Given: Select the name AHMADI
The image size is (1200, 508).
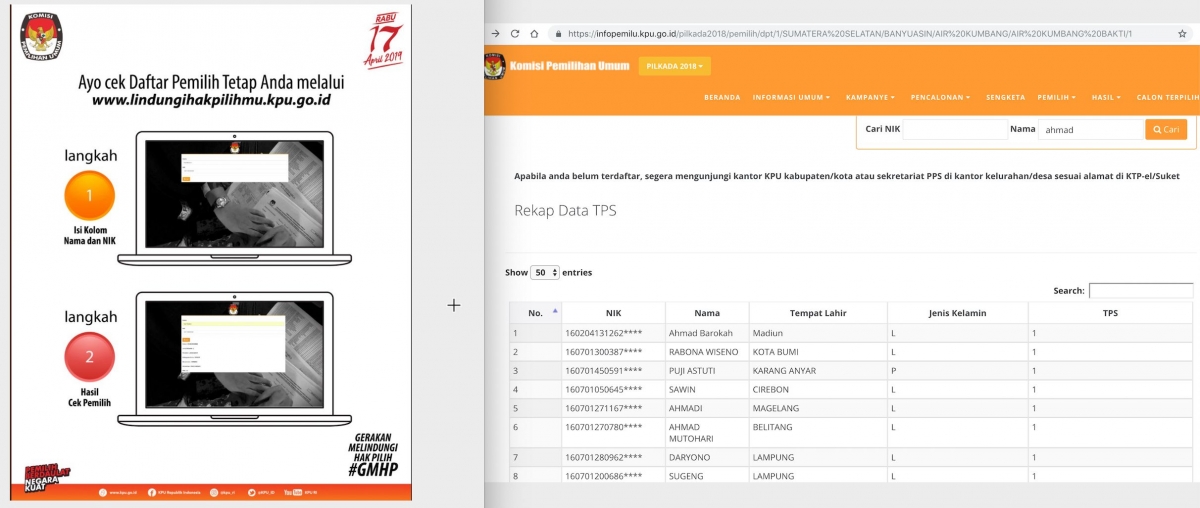Looking at the screenshot, I should pyautogui.click(x=687, y=409).
